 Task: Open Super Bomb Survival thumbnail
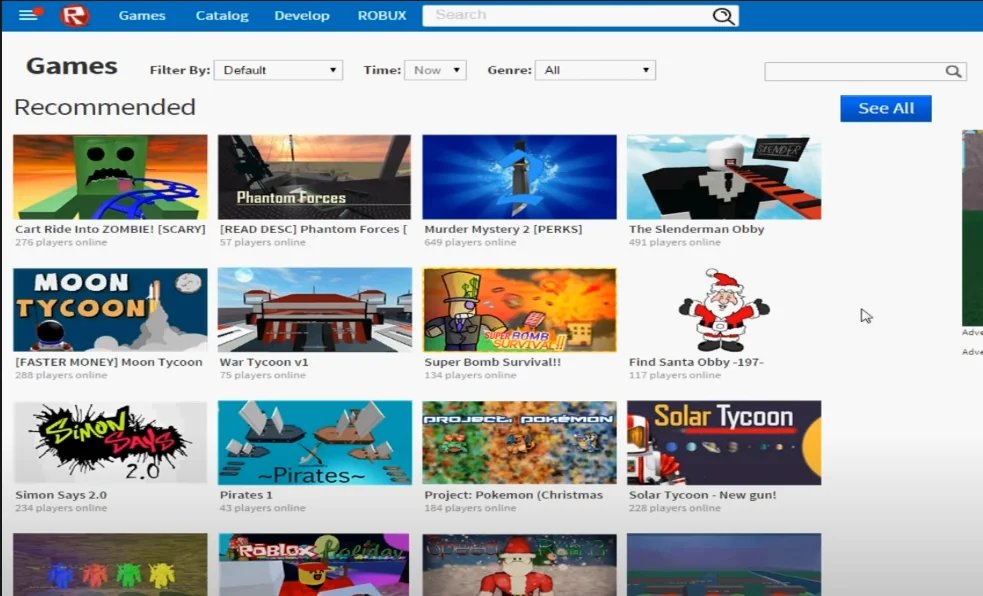tap(520, 310)
